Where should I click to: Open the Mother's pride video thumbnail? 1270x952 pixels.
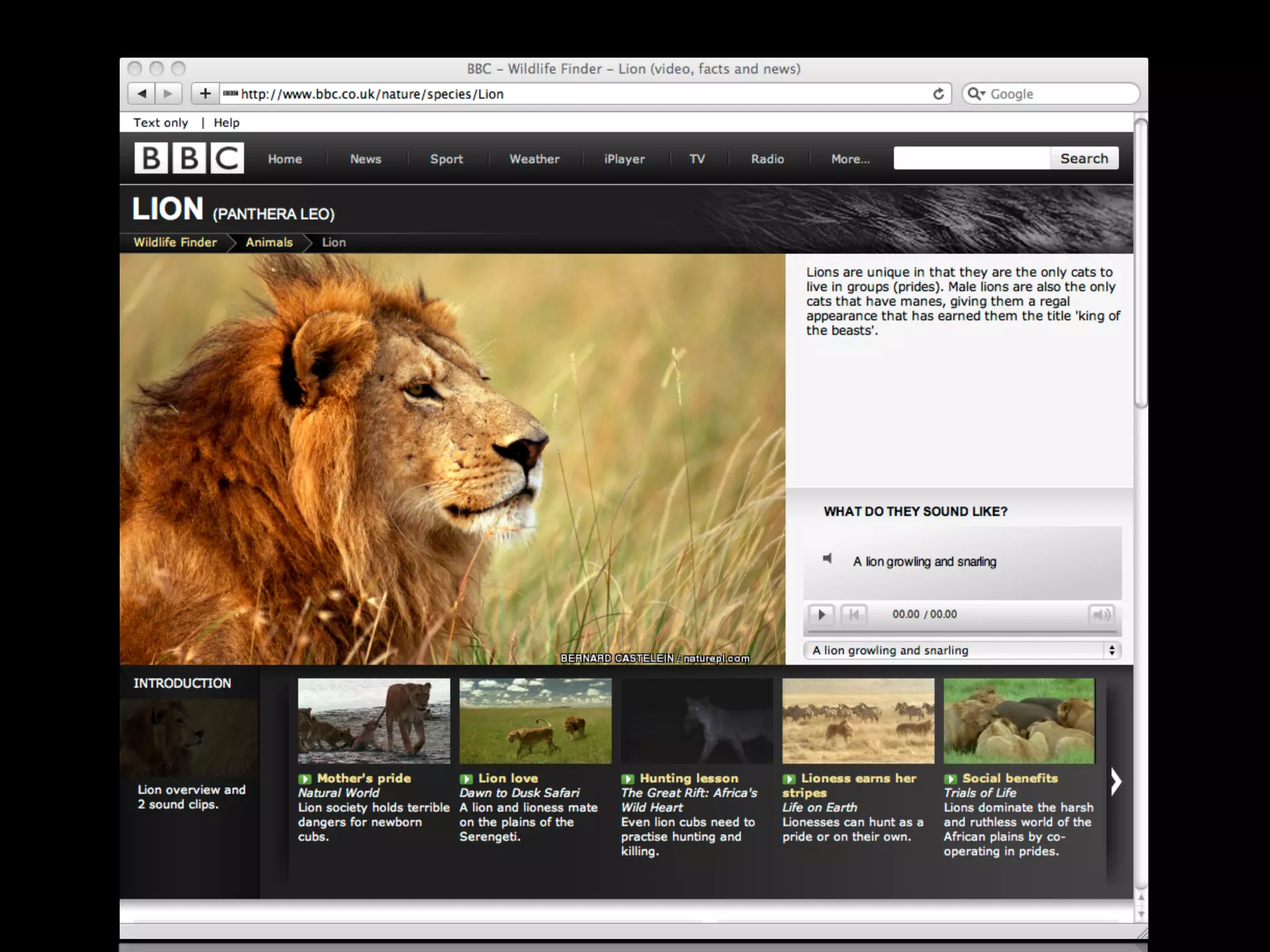374,720
